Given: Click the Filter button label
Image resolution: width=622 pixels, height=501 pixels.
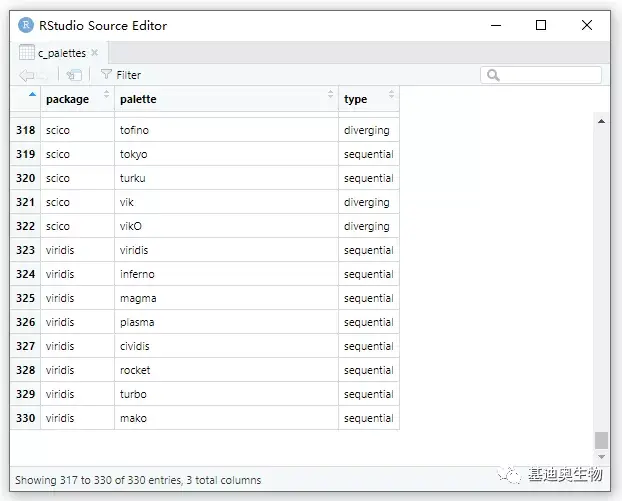Looking at the screenshot, I should [128, 75].
